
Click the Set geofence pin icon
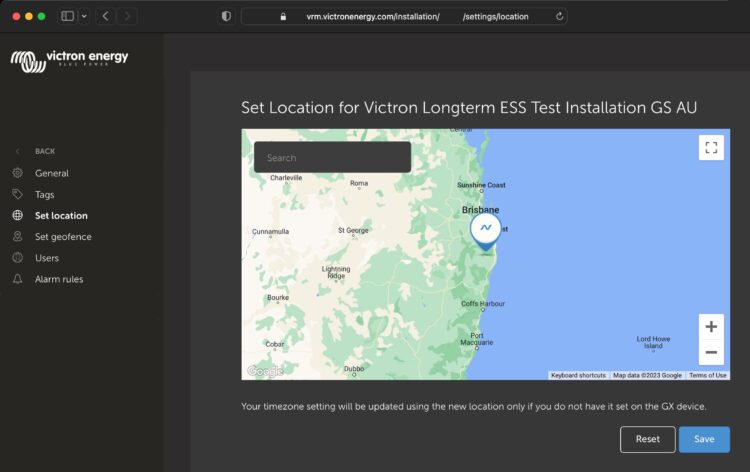(x=18, y=236)
